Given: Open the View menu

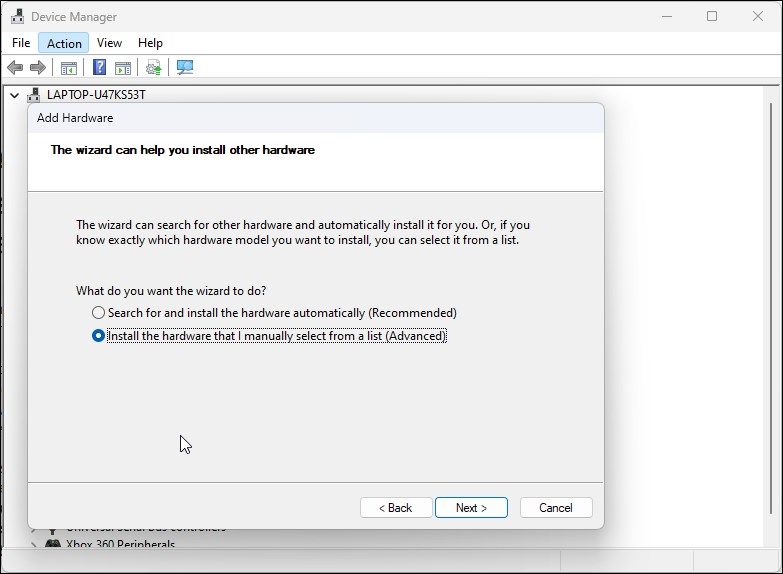Looking at the screenshot, I should (x=109, y=43).
